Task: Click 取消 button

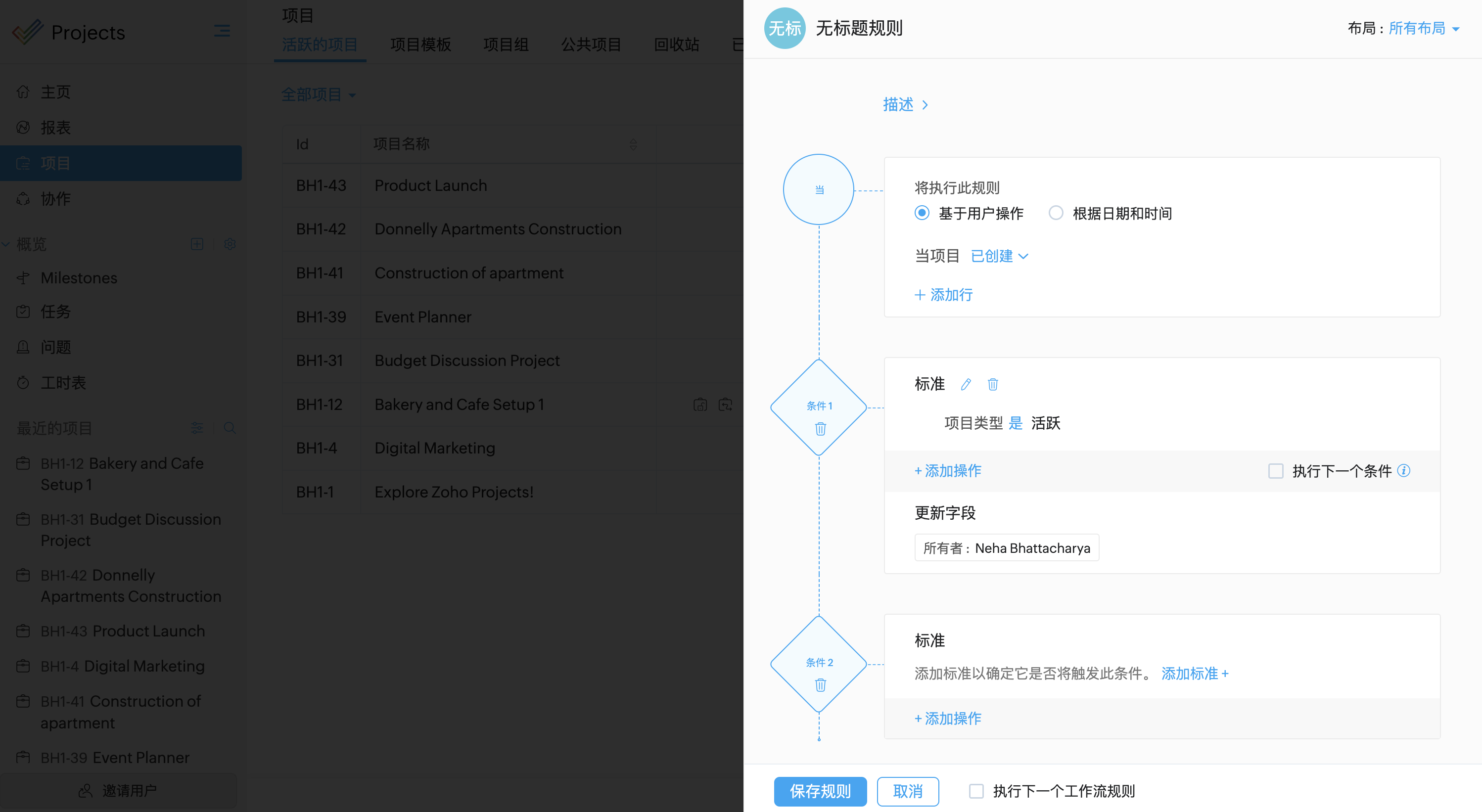Action: (907, 791)
